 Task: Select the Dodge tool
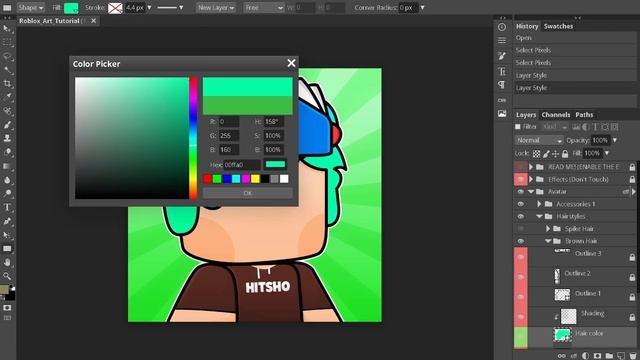pyautogui.click(x=7, y=194)
